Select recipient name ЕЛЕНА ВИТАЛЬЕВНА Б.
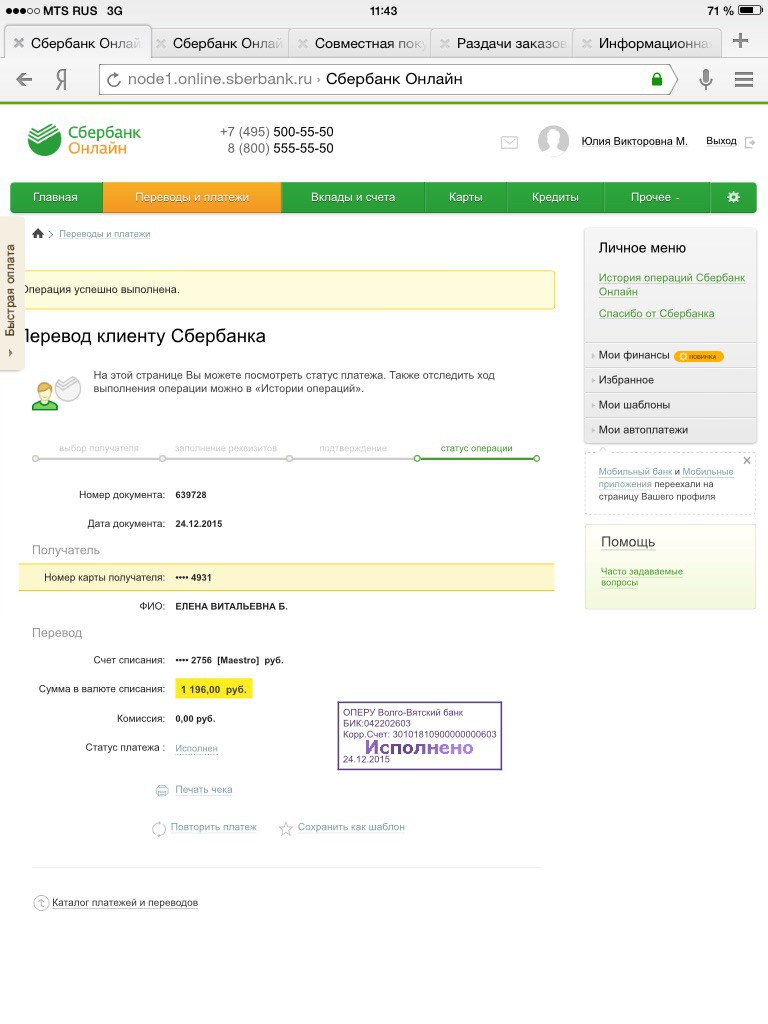 click(231, 606)
